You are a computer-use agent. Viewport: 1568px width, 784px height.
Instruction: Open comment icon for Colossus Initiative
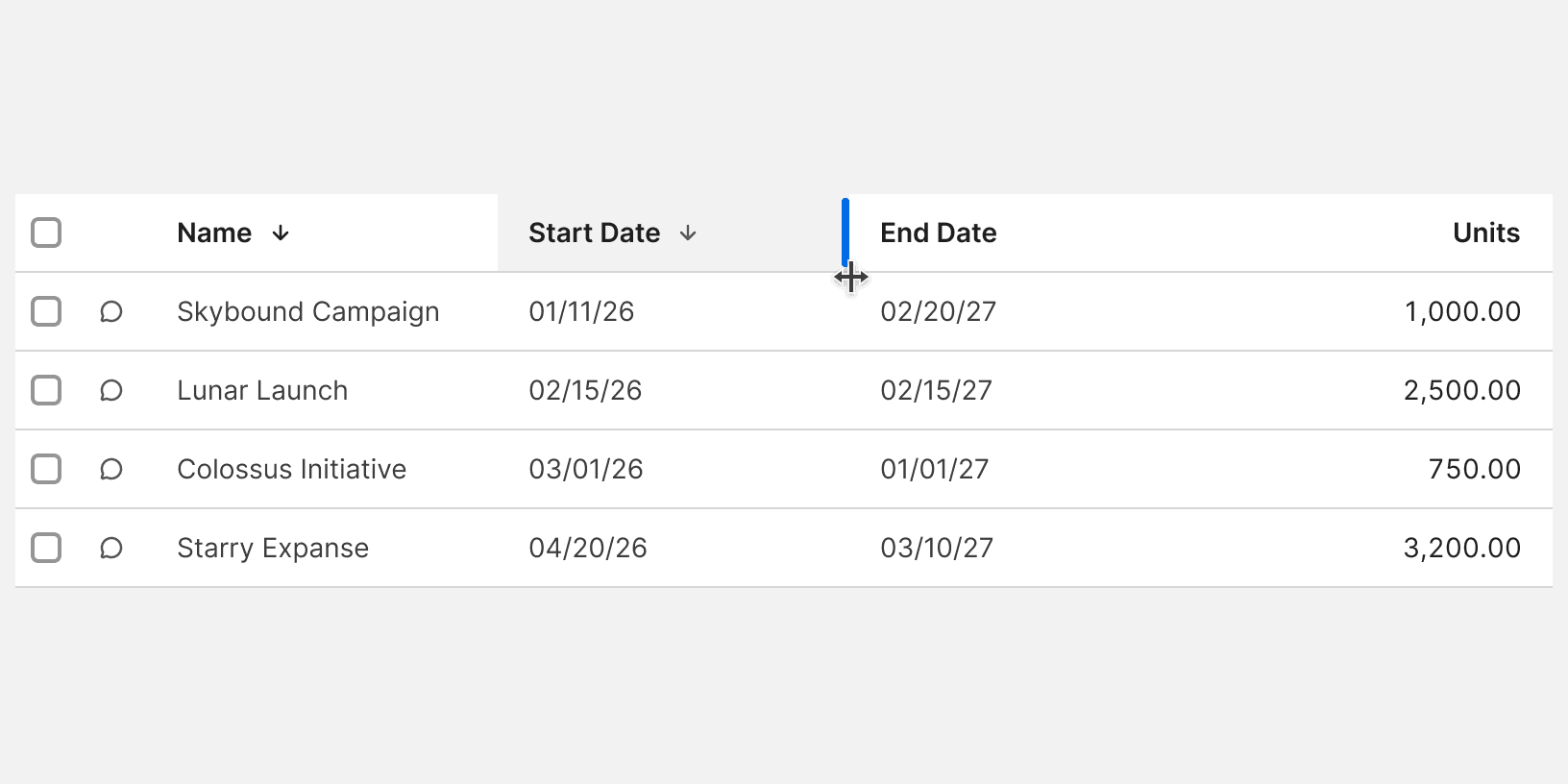coord(111,470)
